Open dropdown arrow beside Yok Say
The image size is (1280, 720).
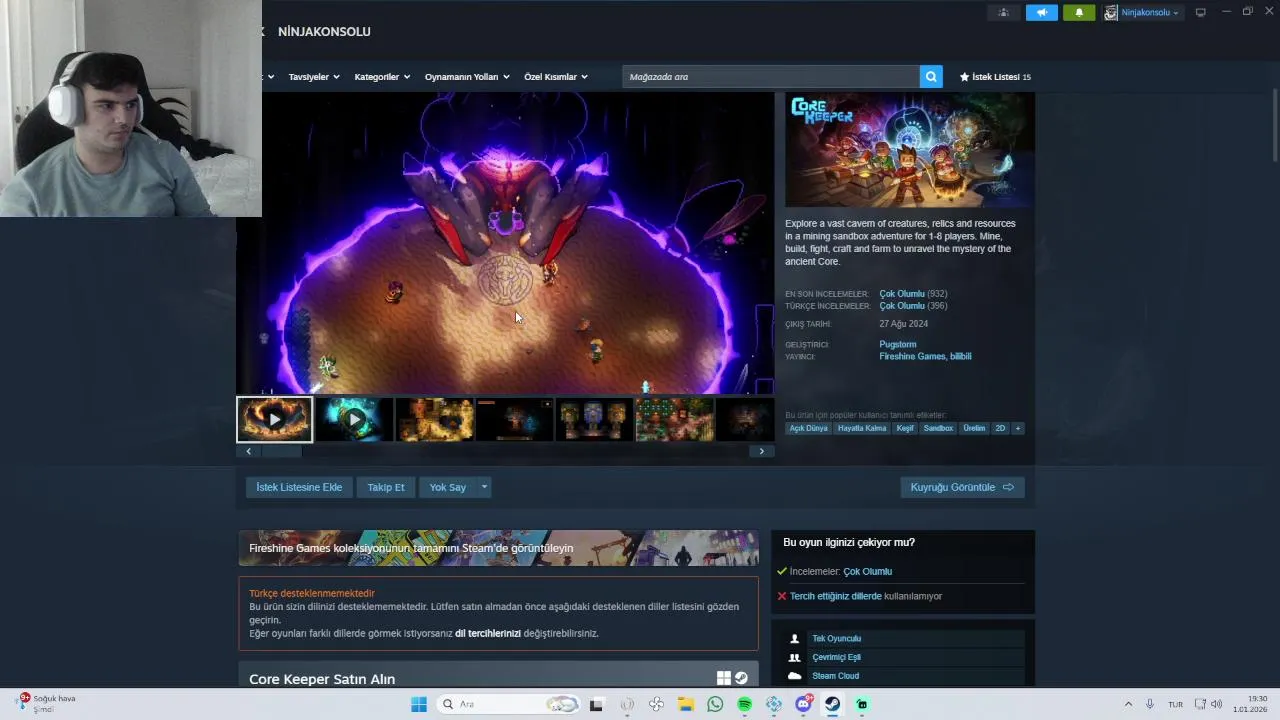tap(484, 487)
